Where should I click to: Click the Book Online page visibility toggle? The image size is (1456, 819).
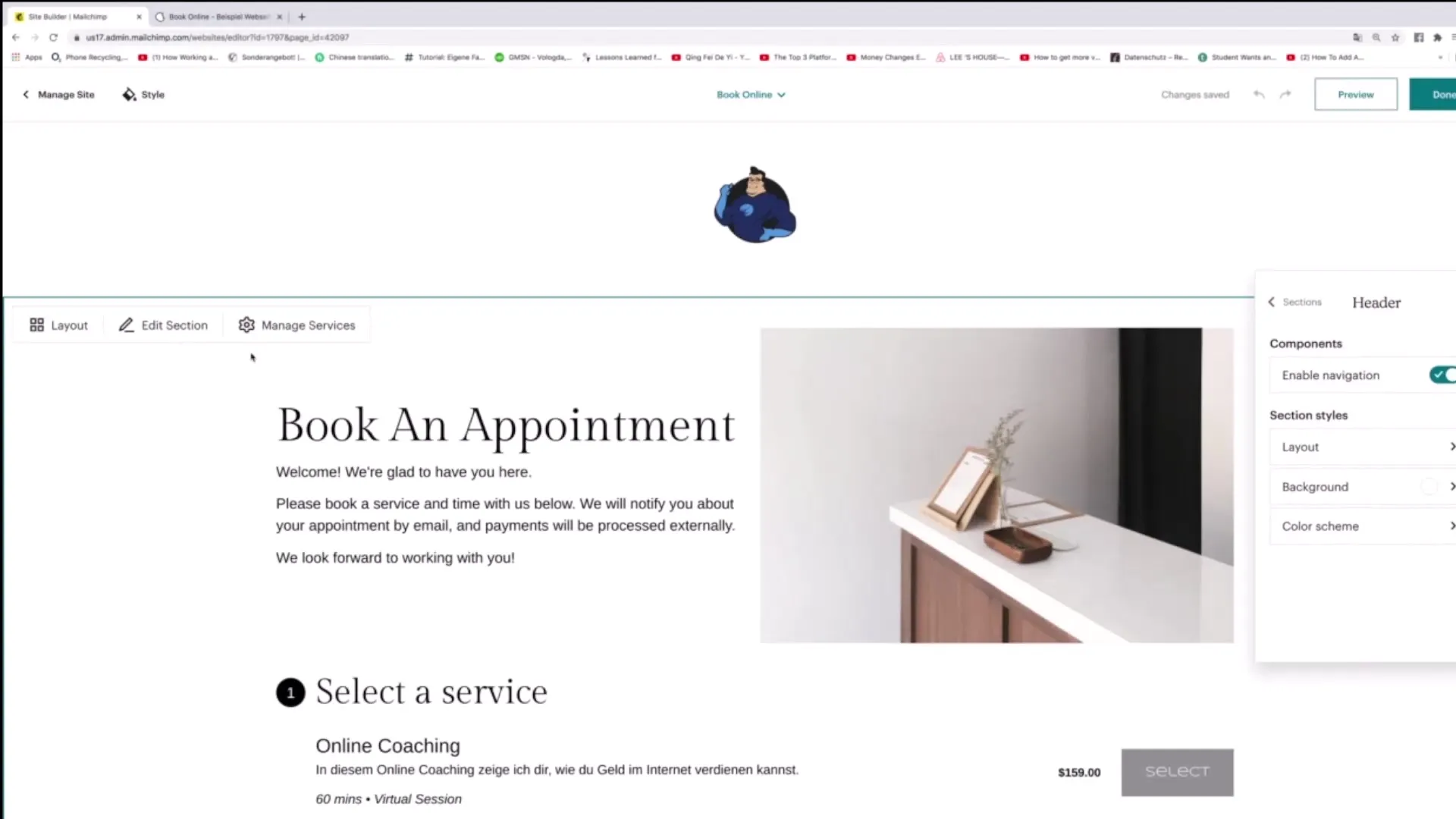(x=781, y=94)
